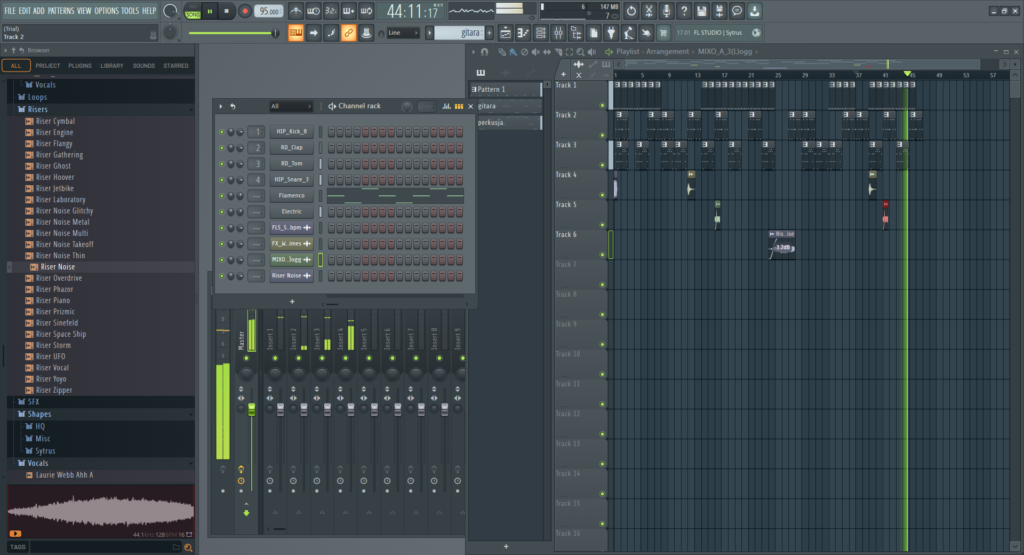Mute the HIP_Kick_8 channel green LED

221,132
